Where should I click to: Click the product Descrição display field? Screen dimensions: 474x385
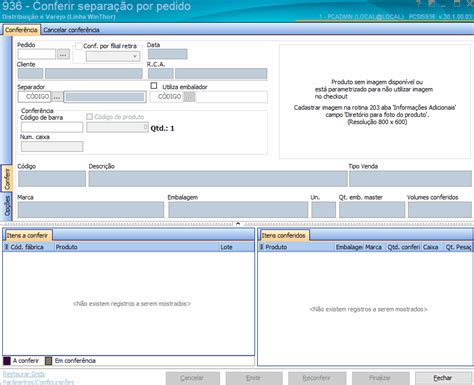[x=218, y=179]
